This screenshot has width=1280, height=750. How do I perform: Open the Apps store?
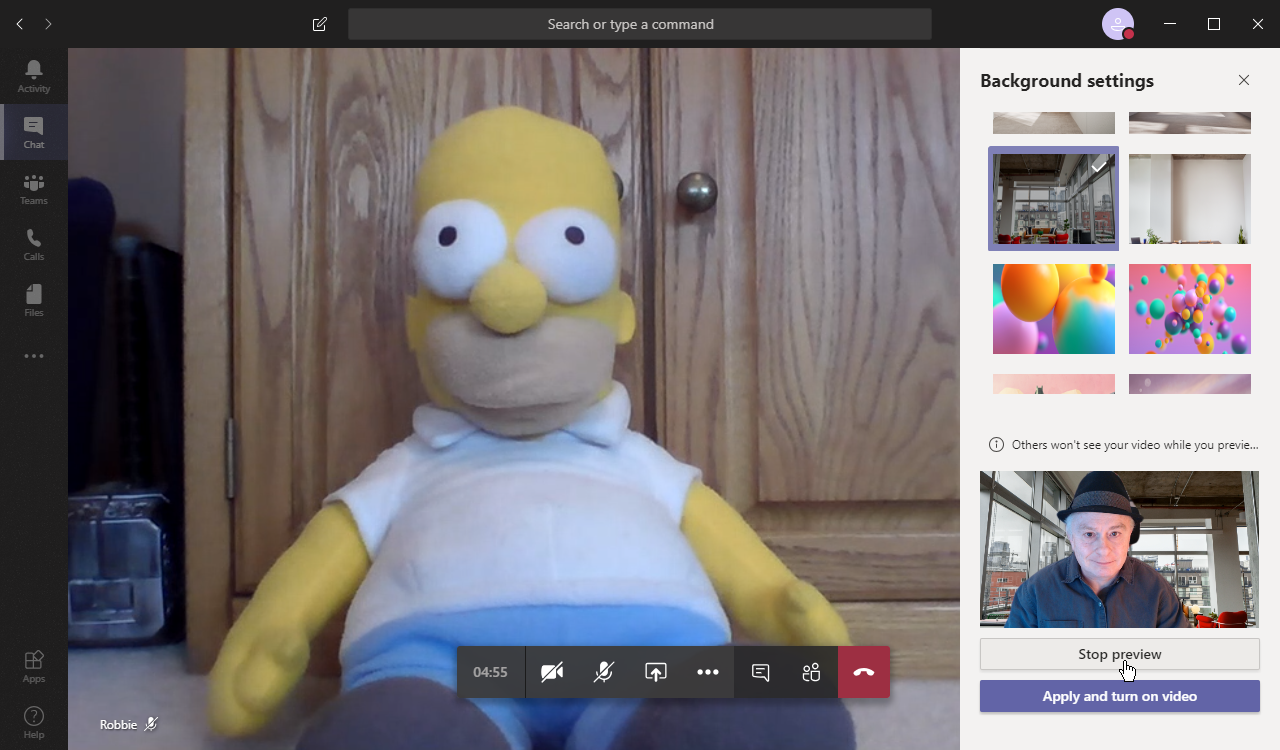click(34, 666)
